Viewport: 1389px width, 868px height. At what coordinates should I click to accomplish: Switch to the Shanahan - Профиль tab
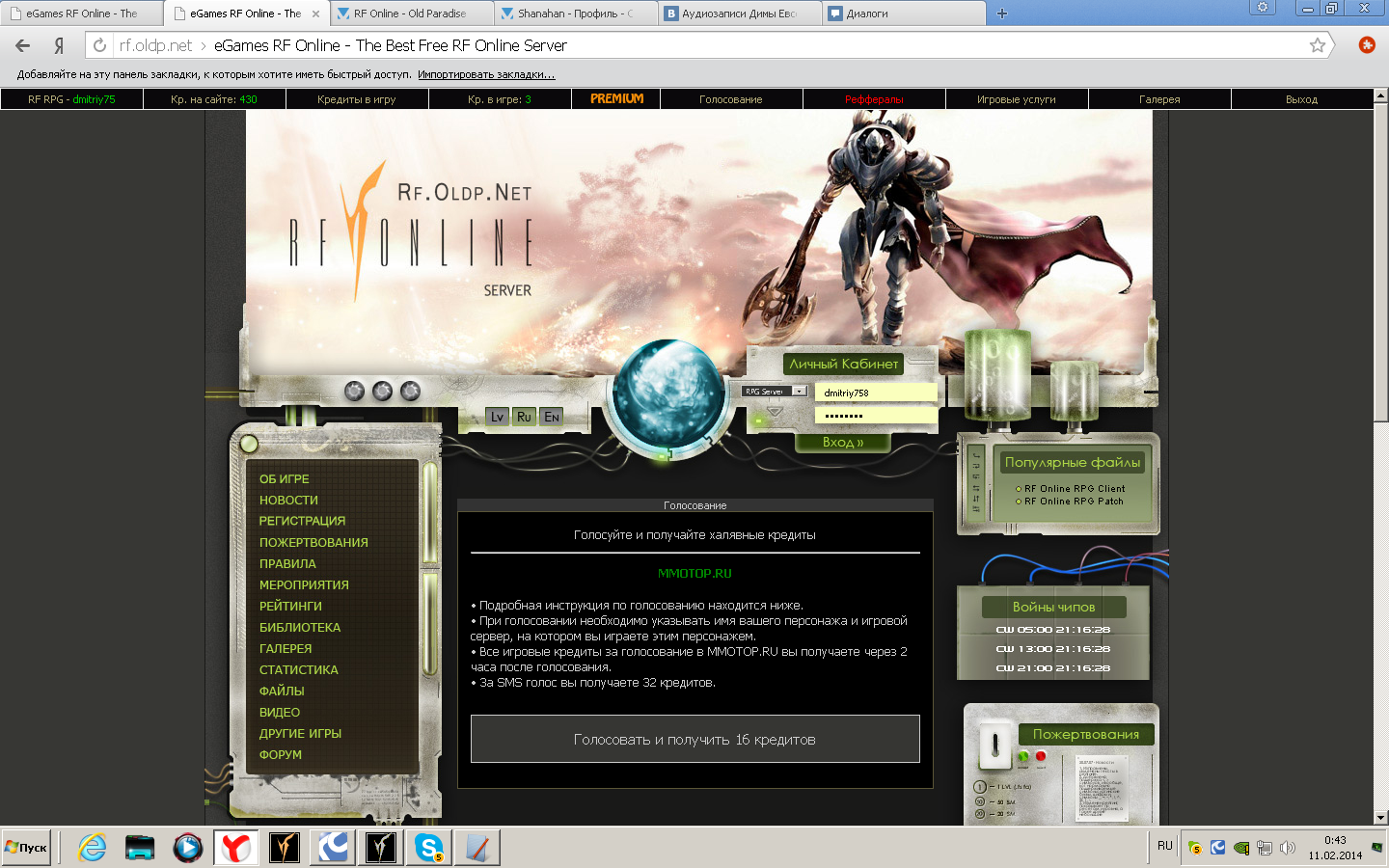576,14
